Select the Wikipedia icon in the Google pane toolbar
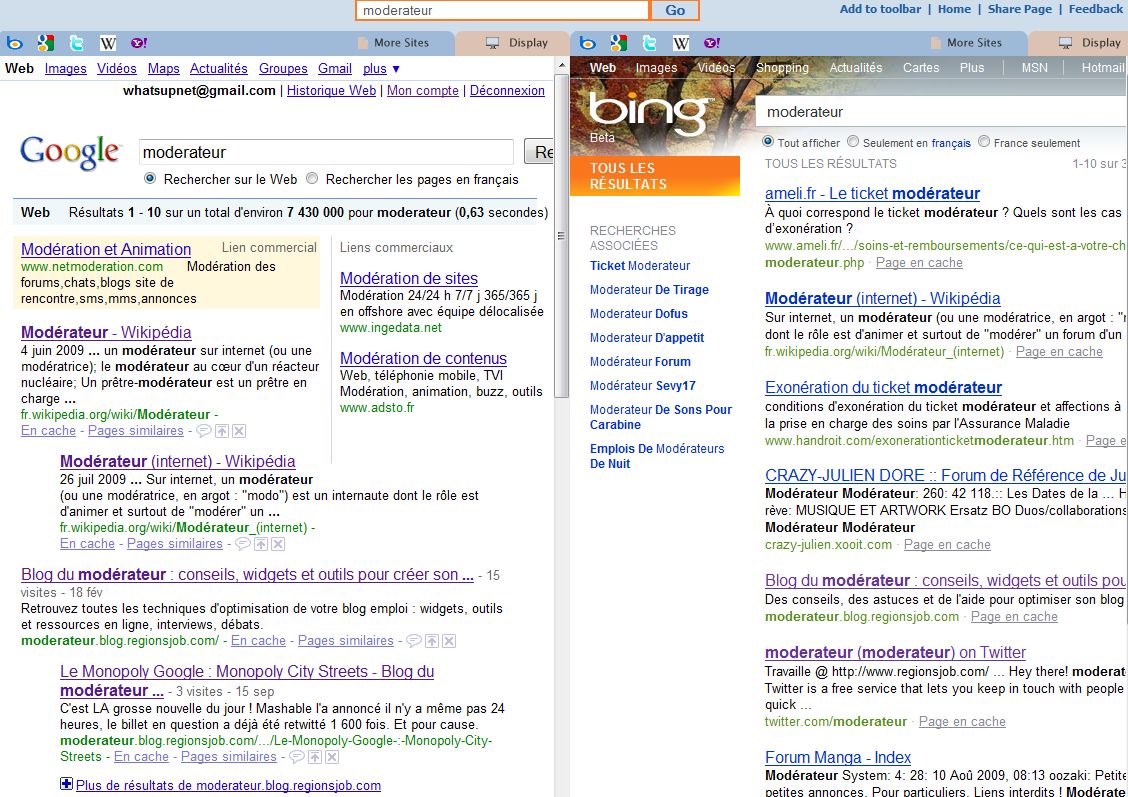Image resolution: width=1128 pixels, height=797 pixels. pos(108,43)
